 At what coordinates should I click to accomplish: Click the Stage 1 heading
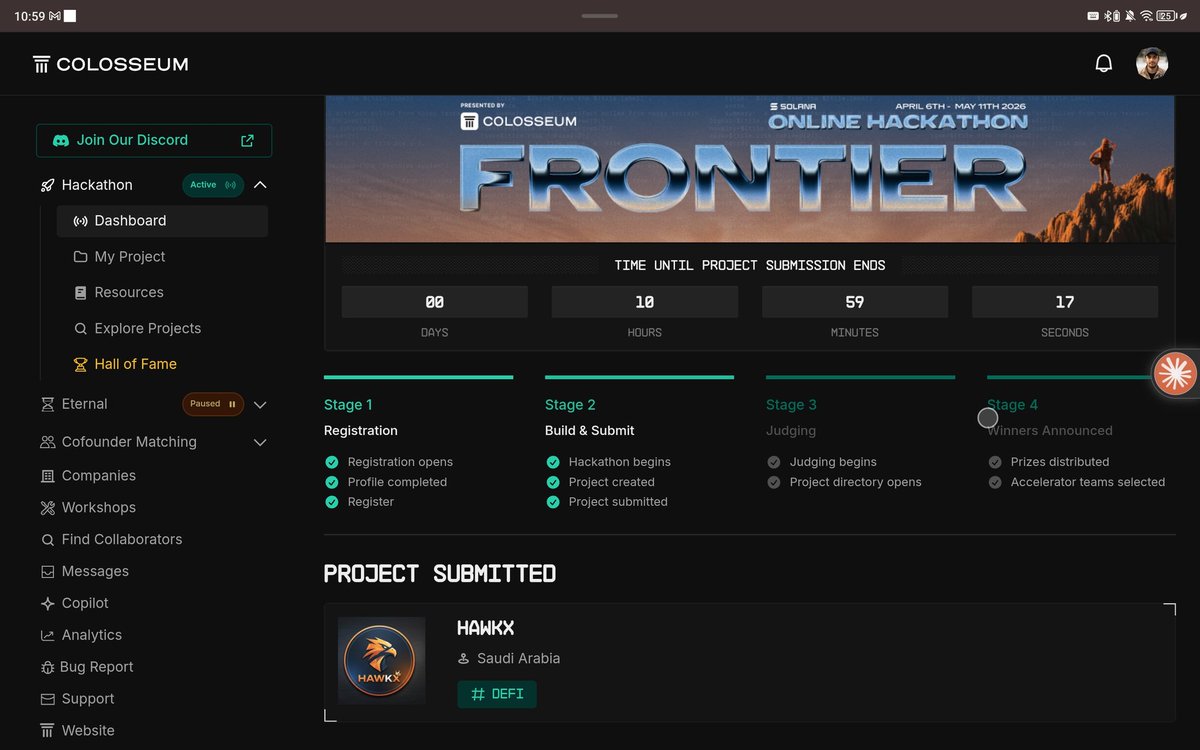(348, 405)
